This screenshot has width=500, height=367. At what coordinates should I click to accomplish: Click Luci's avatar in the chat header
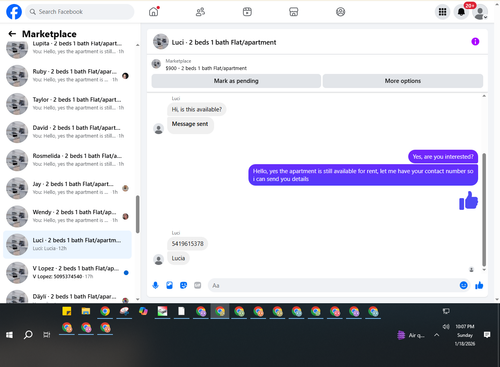[161, 42]
